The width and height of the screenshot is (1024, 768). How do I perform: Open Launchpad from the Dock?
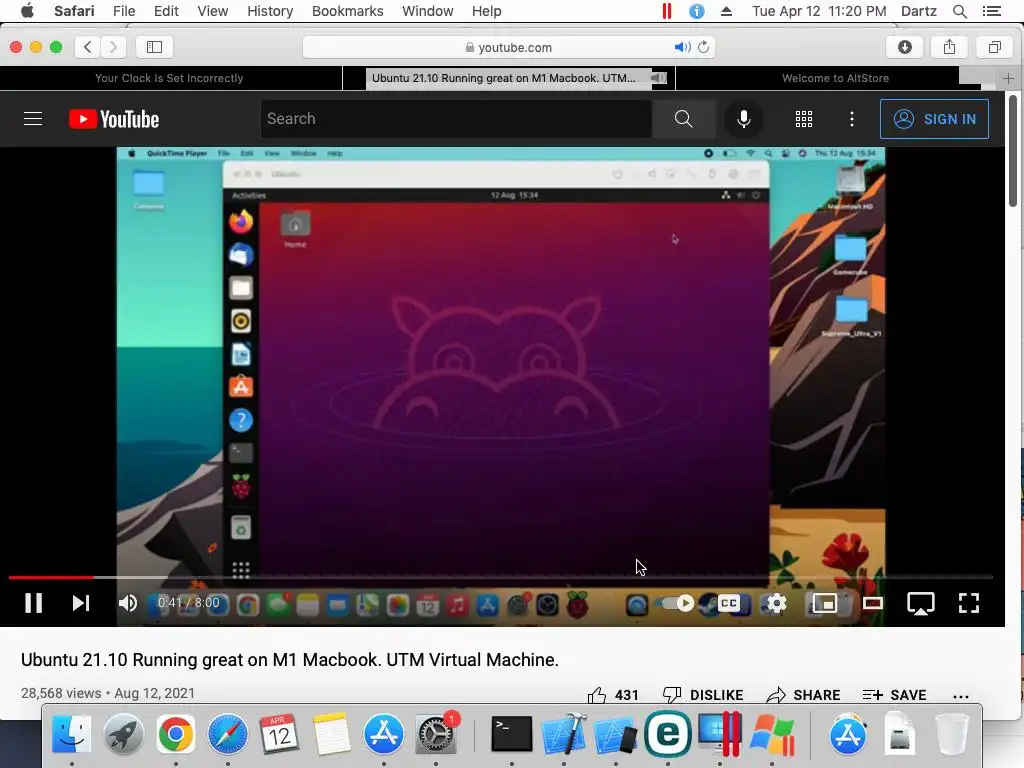click(x=123, y=734)
